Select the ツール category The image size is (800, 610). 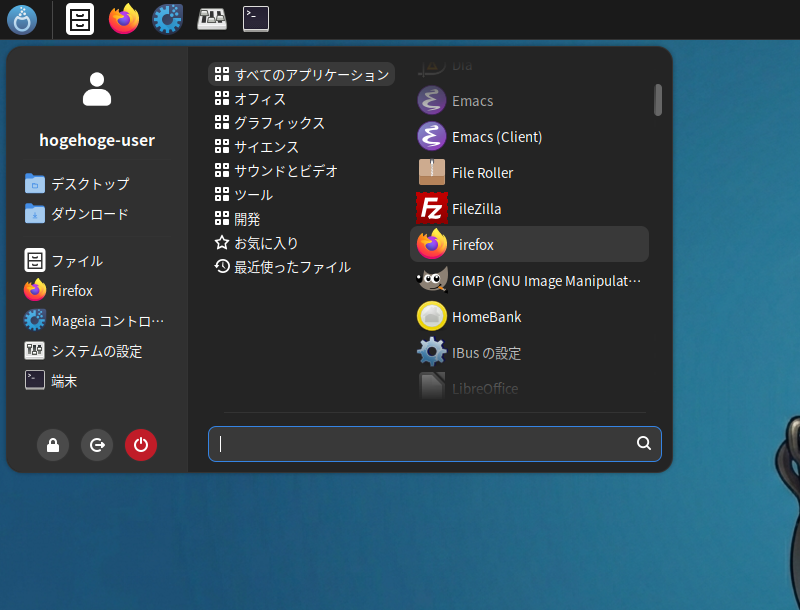click(x=244, y=194)
